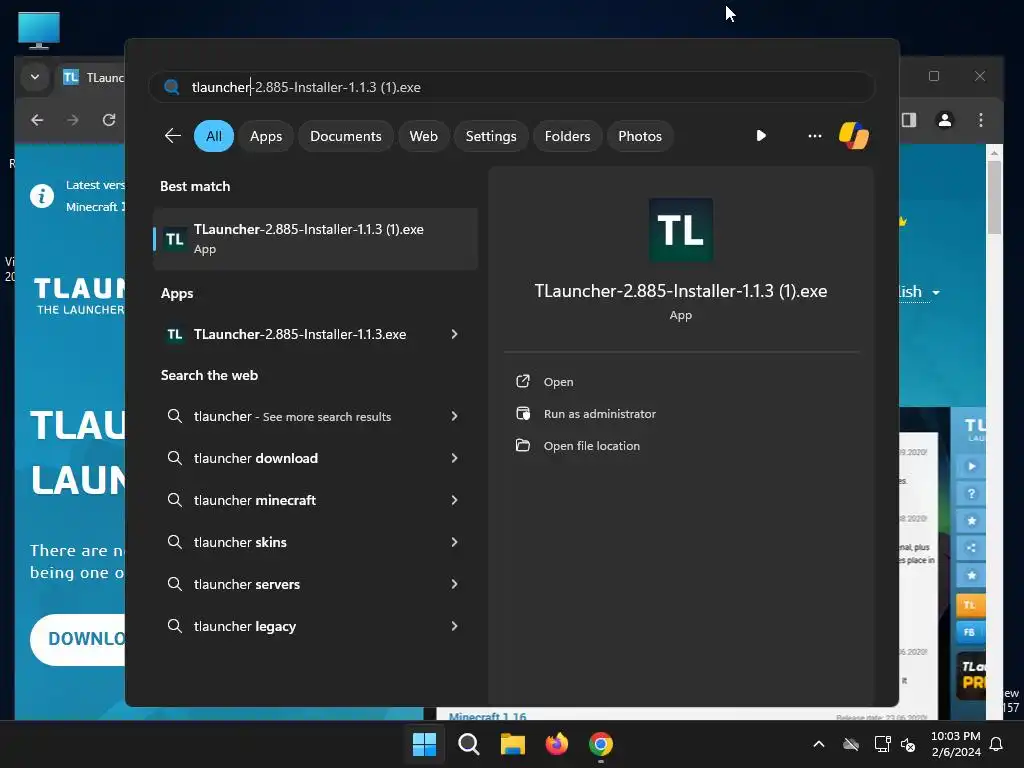The height and width of the screenshot is (768, 1024).
Task: Choose the Photos filter tab
Action: coord(639,136)
